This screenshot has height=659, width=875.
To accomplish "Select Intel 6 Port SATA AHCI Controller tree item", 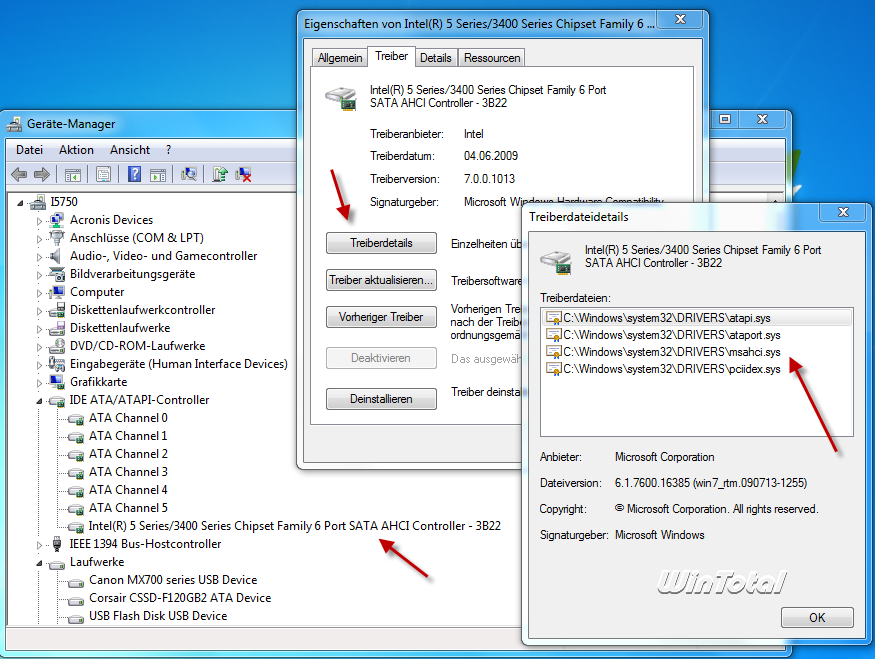I will tap(295, 526).
